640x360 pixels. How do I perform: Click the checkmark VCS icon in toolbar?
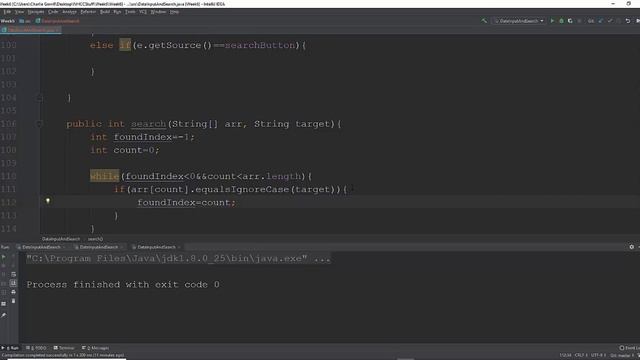[x=610, y=21]
